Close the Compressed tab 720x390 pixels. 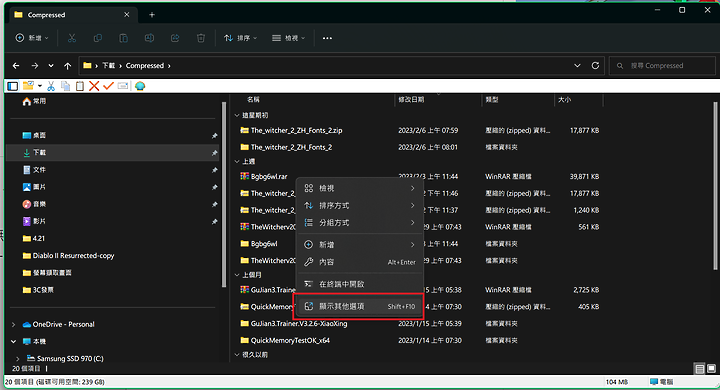(127, 15)
